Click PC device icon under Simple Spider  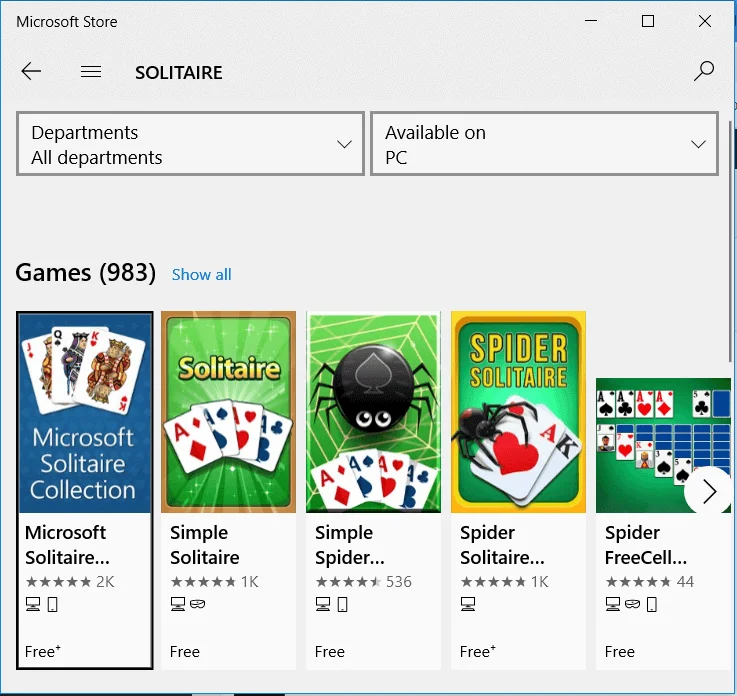[x=323, y=604]
